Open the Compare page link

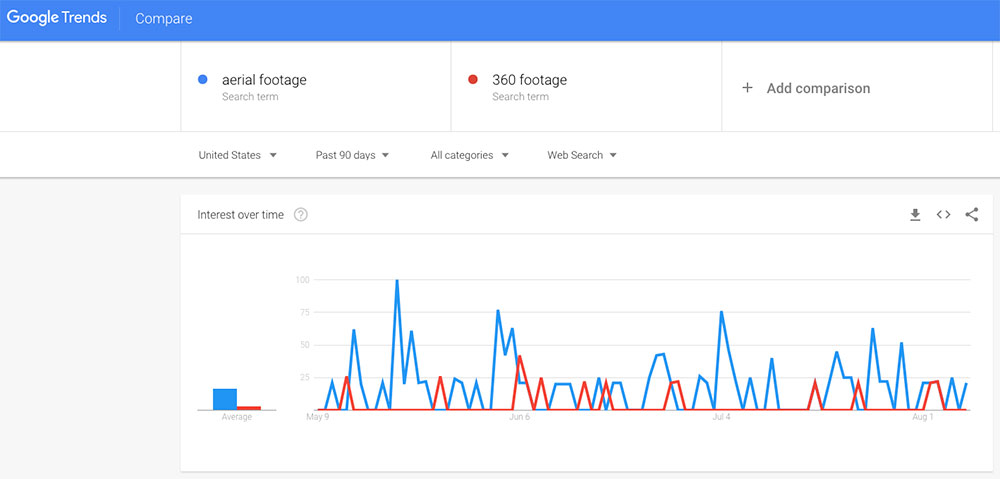click(163, 19)
